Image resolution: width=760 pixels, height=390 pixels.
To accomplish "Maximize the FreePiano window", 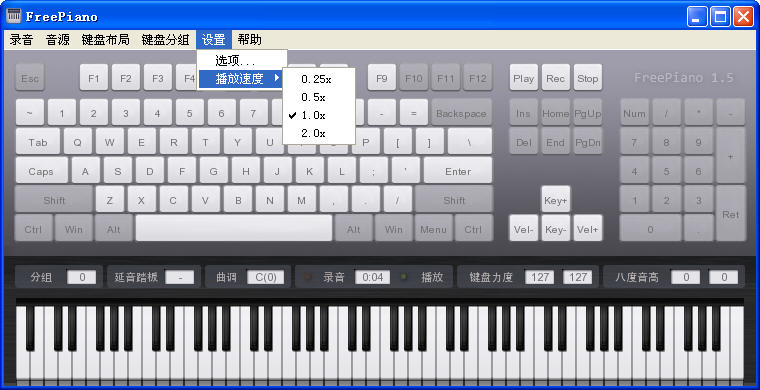I will click(721, 17).
